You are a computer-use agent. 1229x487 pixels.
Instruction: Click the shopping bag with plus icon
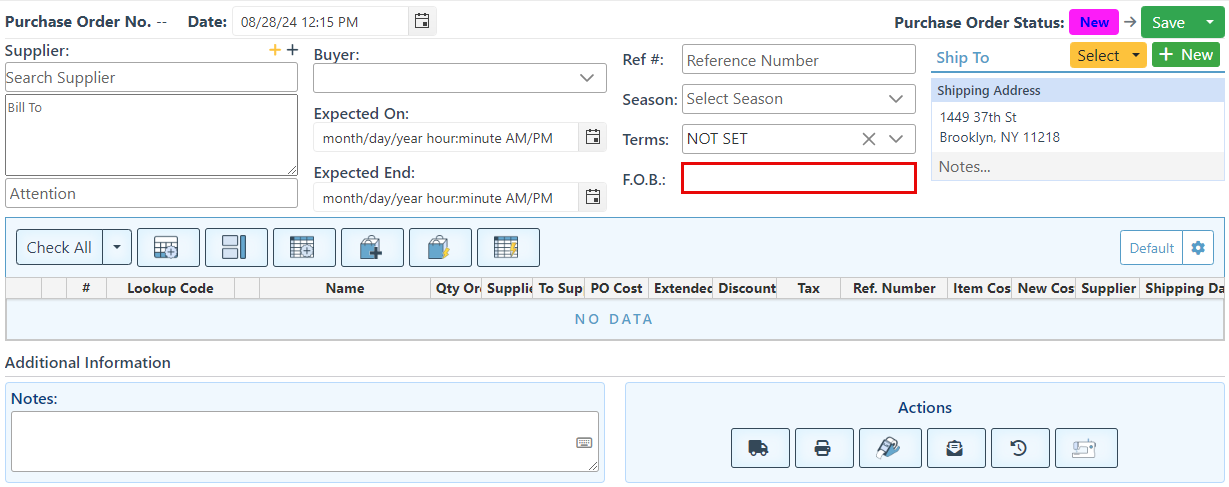[372, 247]
